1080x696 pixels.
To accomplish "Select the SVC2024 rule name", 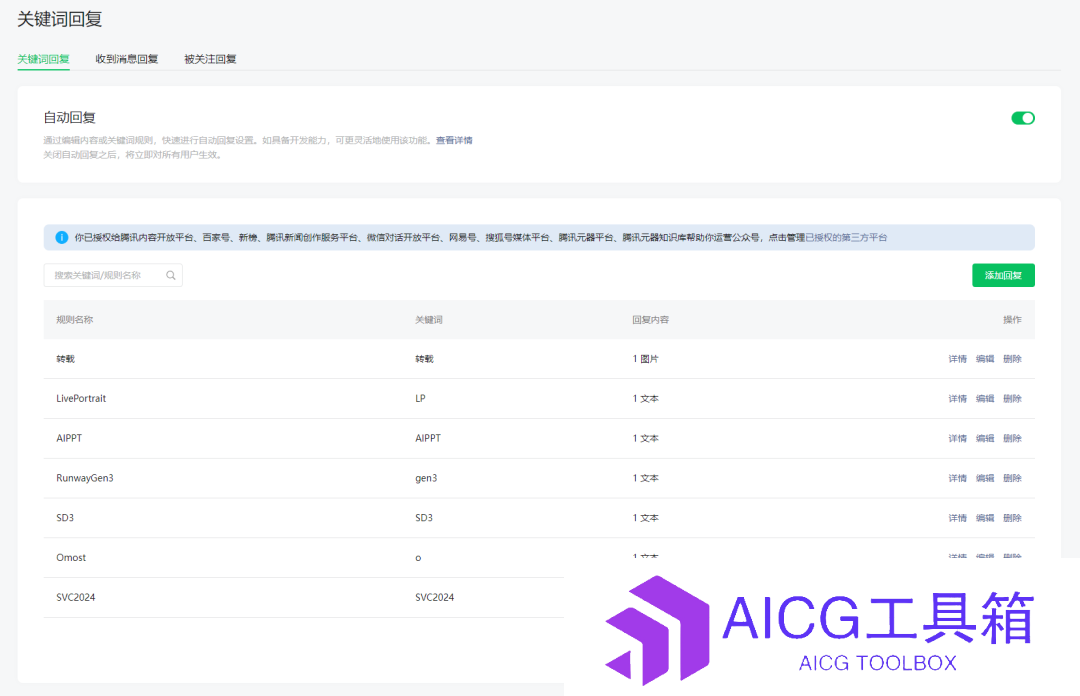I will pyautogui.click(x=76, y=597).
